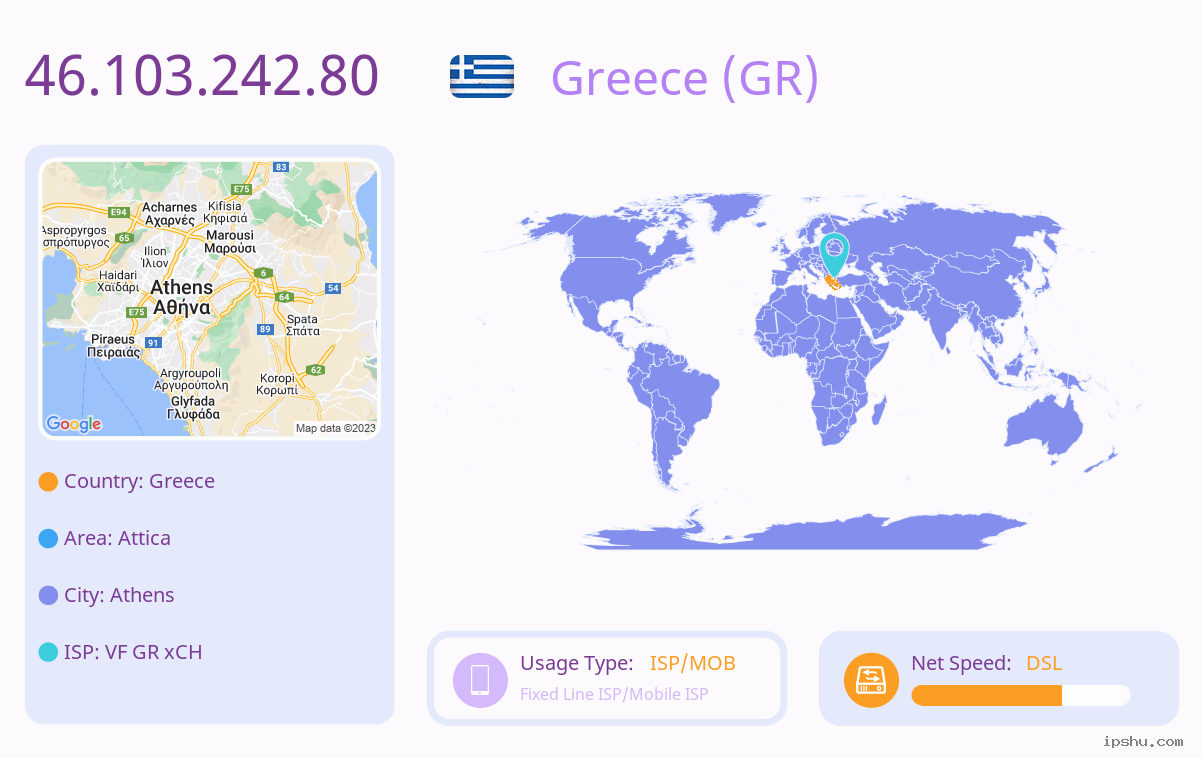Click the Fixed Line ISP/Mobile ISP subtitle
This screenshot has width=1203, height=758.
point(614,694)
